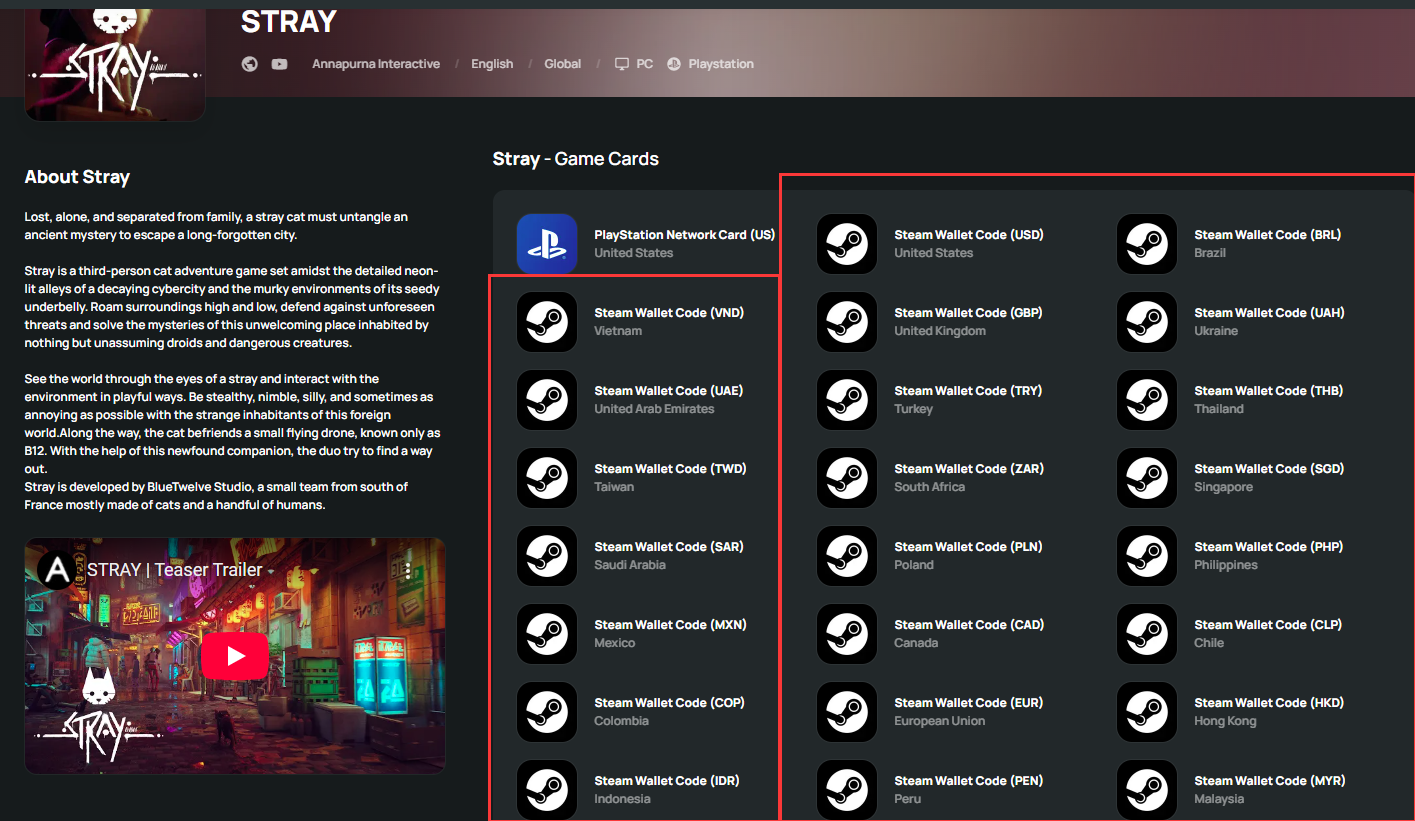The height and width of the screenshot is (821, 1415).
Task: Click the Annapurna channel avatar on video
Action: [x=58, y=569]
